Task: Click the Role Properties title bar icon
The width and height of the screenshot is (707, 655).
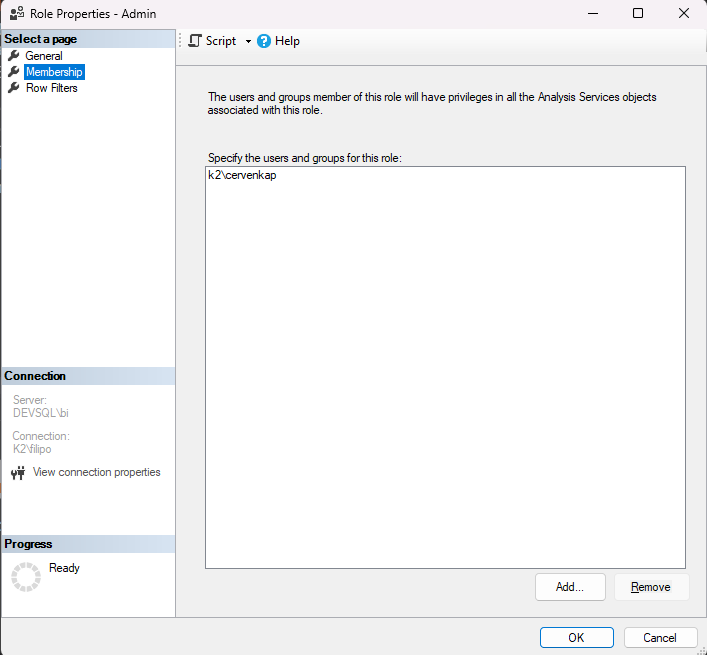Action: click(17, 14)
